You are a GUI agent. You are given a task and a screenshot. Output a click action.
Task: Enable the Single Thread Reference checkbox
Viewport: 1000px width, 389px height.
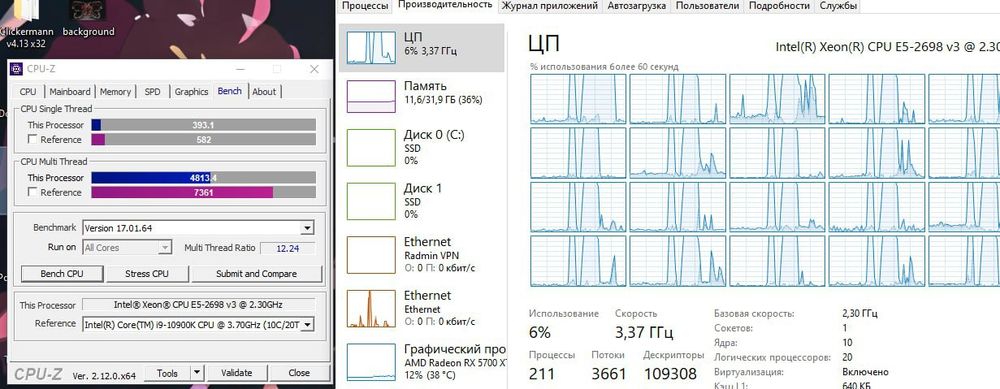pyautogui.click(x=33, y=140)
